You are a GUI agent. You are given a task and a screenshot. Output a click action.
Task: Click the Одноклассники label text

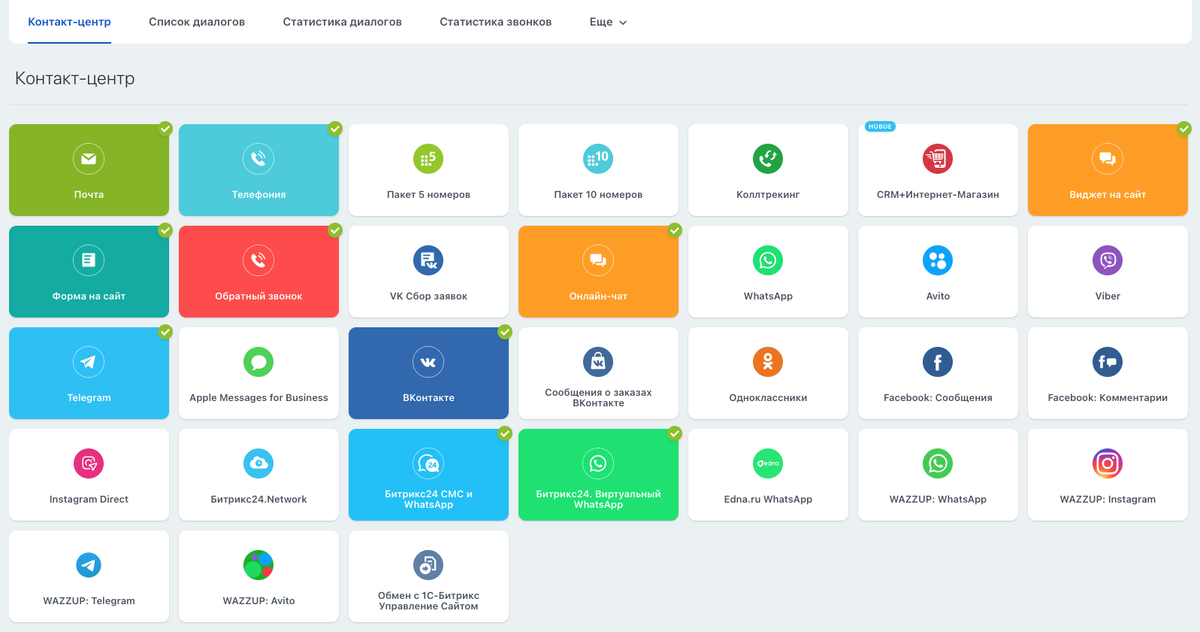coord(768,398)
